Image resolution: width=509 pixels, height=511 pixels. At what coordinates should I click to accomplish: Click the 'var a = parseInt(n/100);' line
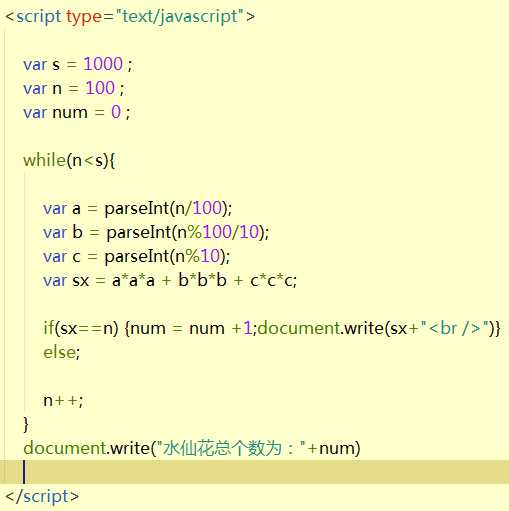137,209
